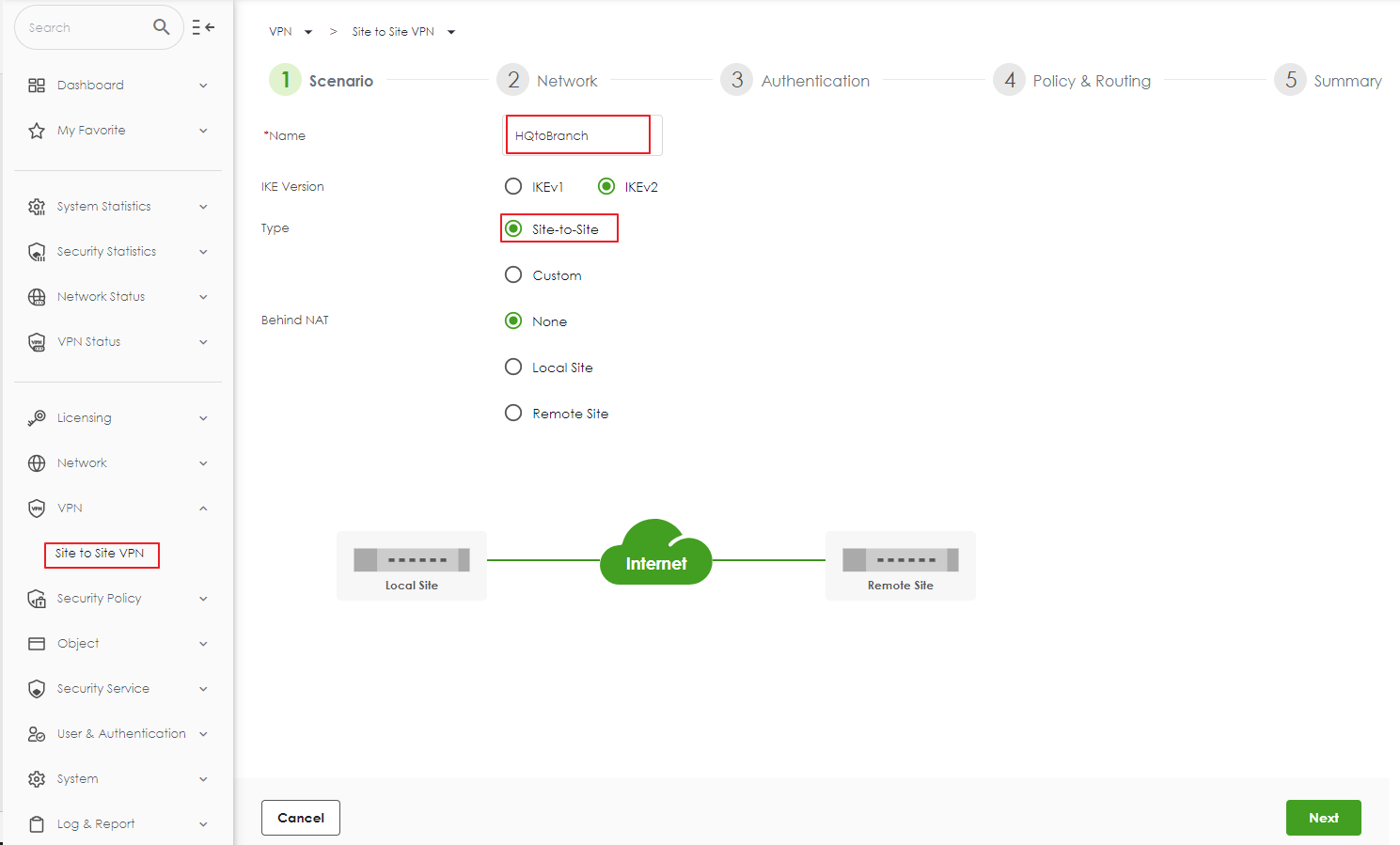This screenshot has height=845, width=1400.
Task: Click the Log & Report clipboard icon
Action: coord(37,824)
